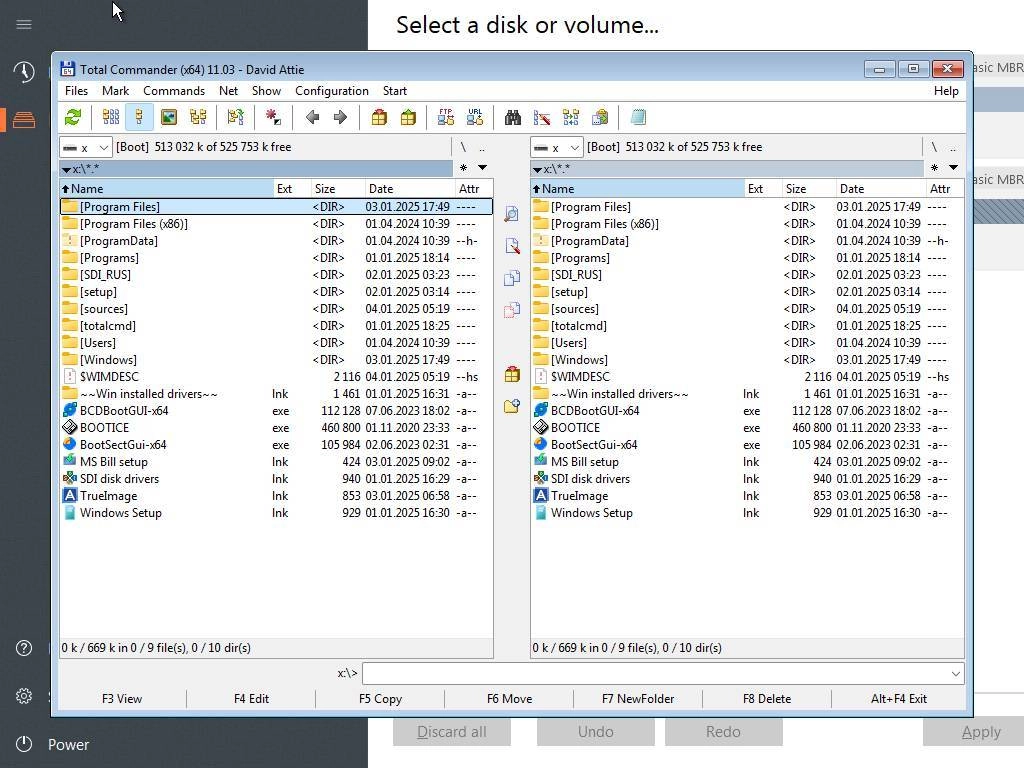This screenshot has height=768, width=1024.
Task: Open right panel directory history arrow
Action: [953, 168]
